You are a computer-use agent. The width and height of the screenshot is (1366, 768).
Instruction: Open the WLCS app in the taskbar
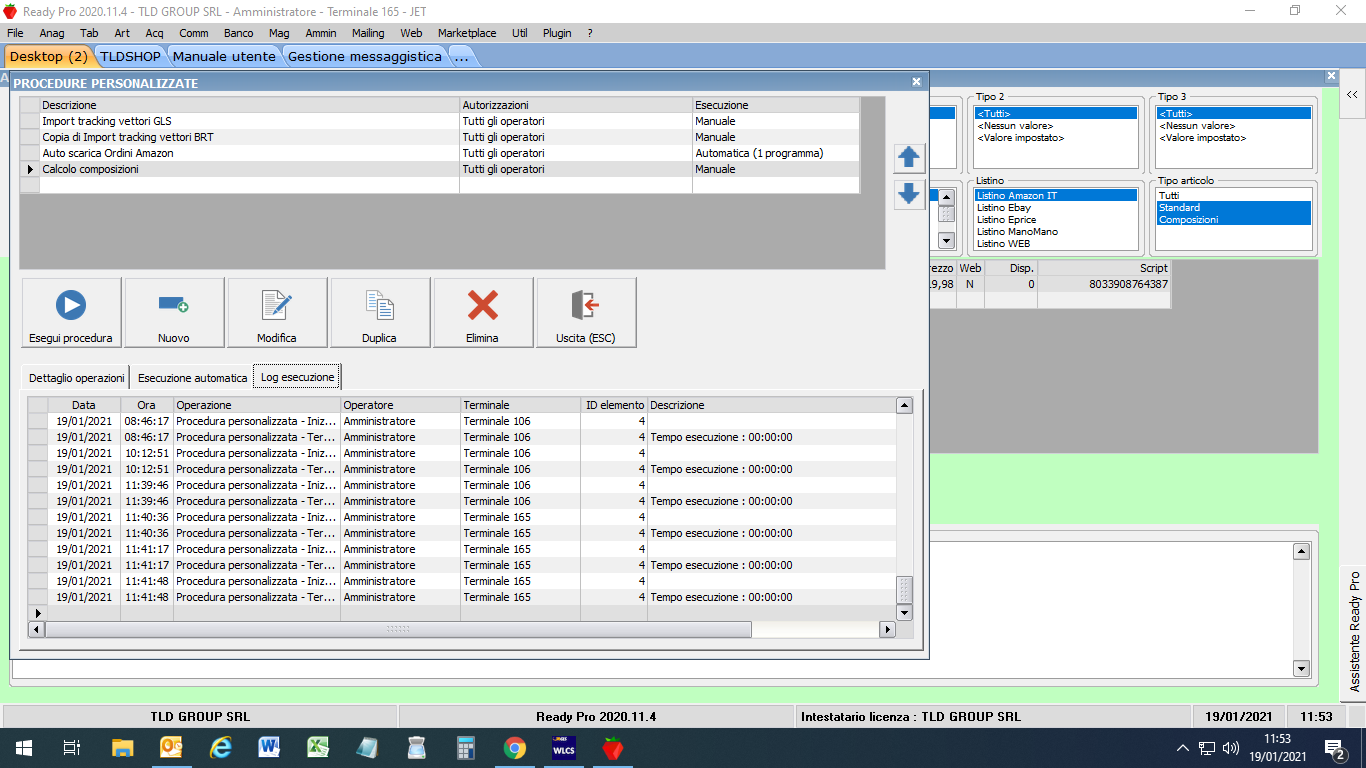563,747
